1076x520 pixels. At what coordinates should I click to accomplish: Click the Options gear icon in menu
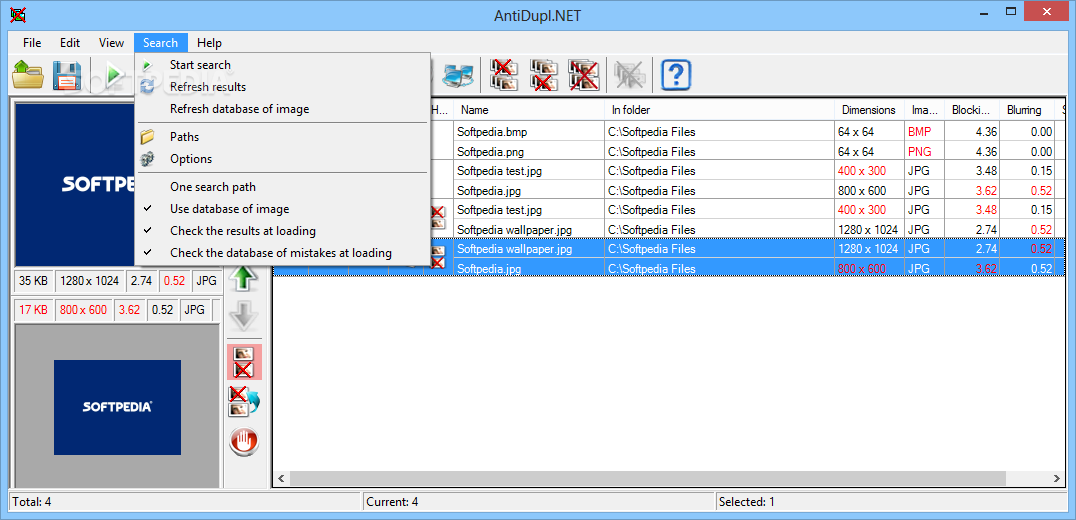click(147, 158)
